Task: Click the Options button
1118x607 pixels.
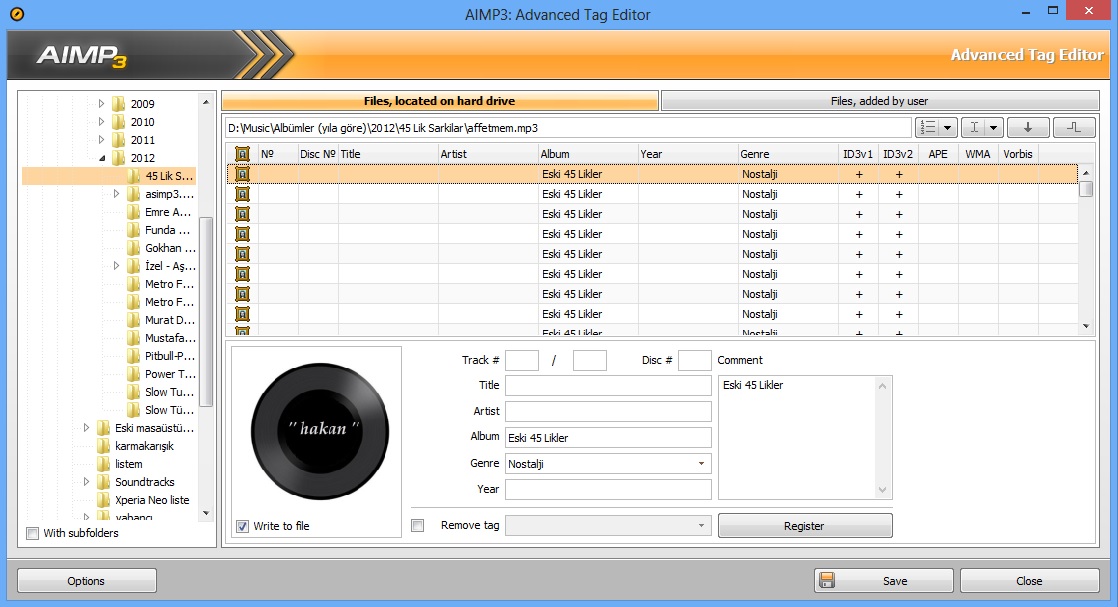Action: click(x=86, y=581)
